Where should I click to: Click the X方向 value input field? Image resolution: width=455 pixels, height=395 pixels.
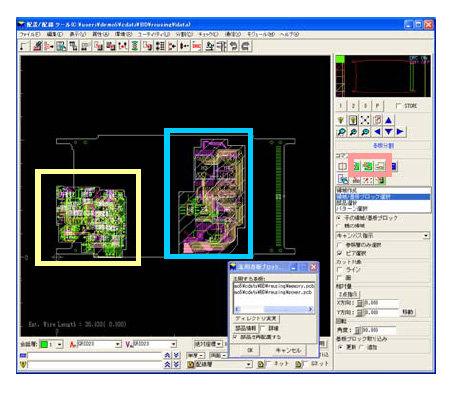click(x=381, y=303)
